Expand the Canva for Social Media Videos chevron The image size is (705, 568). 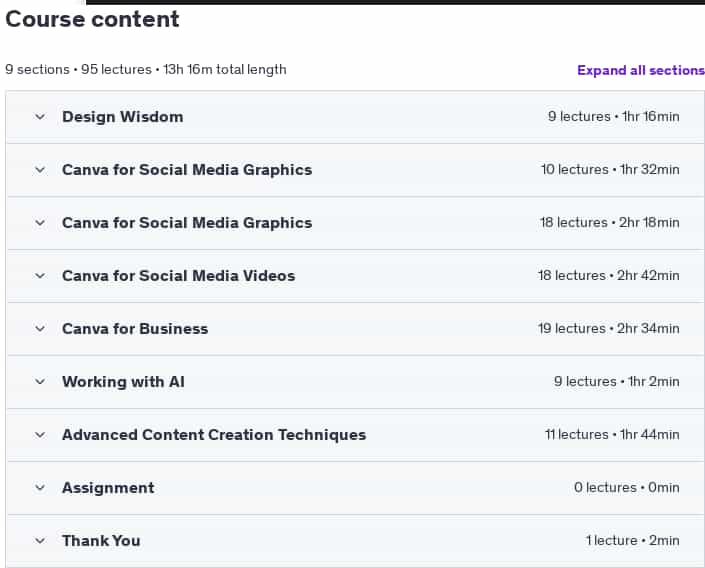click(x=40, y=276)
